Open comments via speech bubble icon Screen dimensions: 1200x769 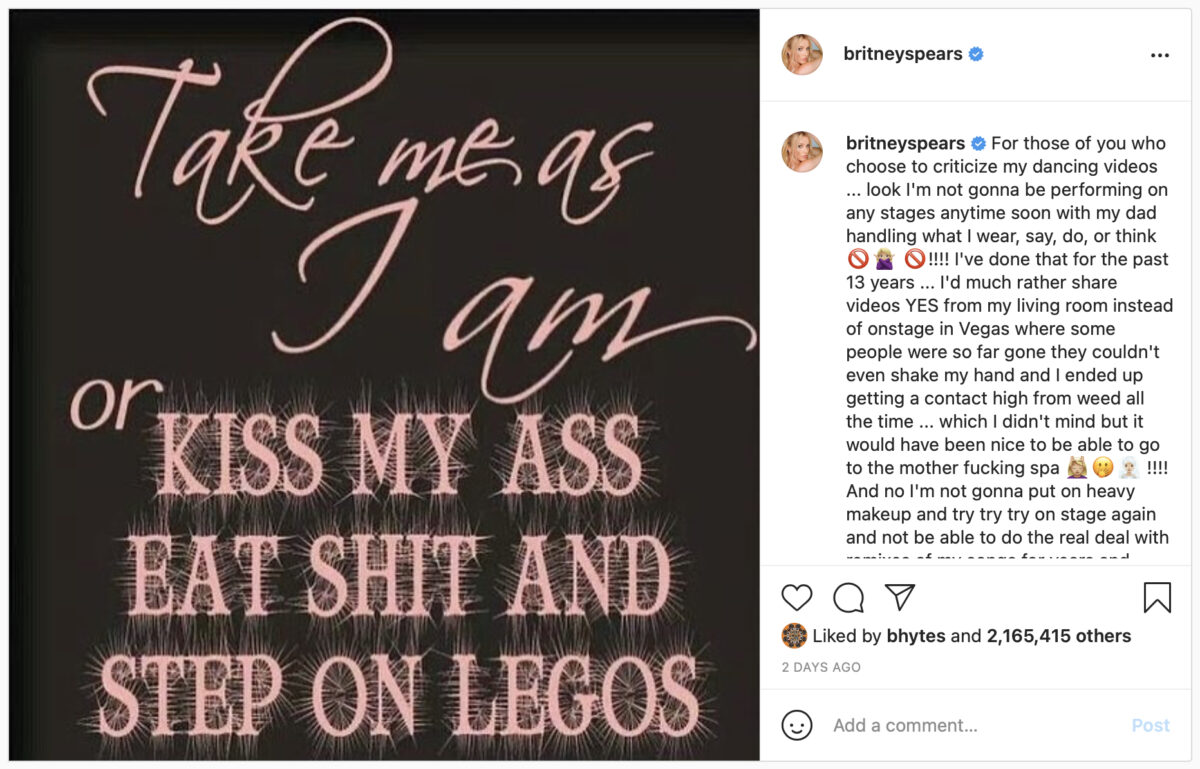(848, 597)
